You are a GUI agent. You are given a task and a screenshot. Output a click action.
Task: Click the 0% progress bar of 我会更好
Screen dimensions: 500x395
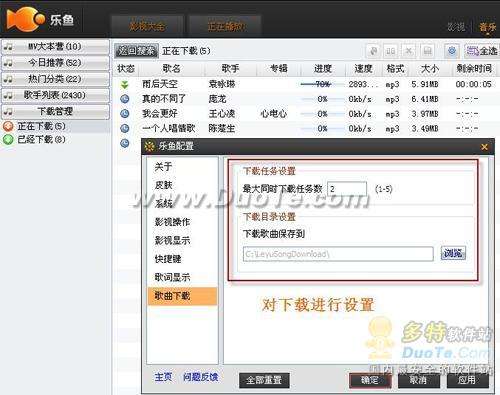(x=322, y=114)
